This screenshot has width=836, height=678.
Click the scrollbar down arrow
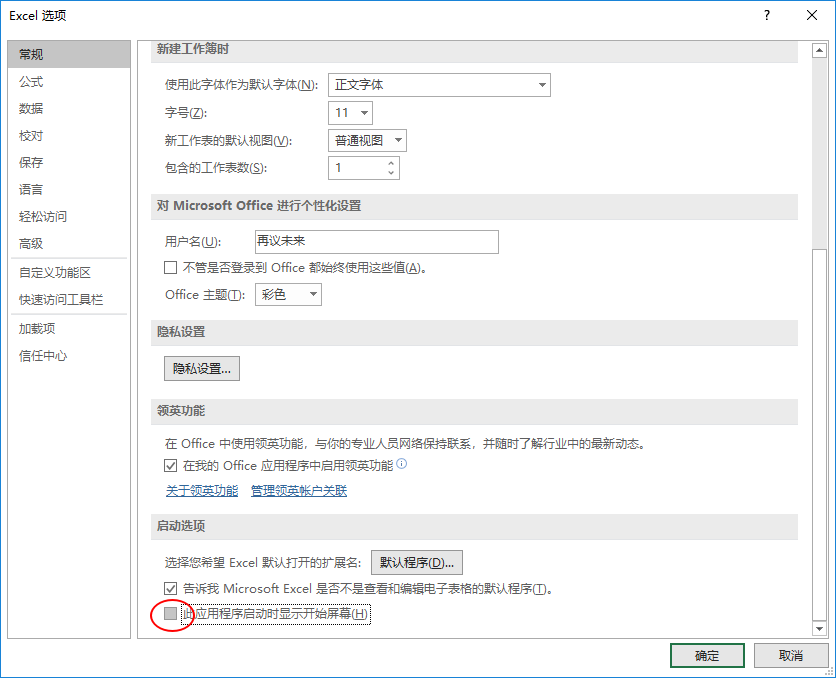click(x=819, y=629)
